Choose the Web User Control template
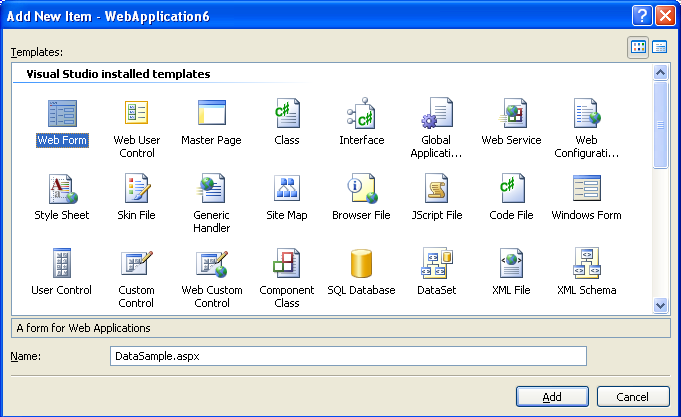Screen dimensions: 681x417 click(136, 113)
